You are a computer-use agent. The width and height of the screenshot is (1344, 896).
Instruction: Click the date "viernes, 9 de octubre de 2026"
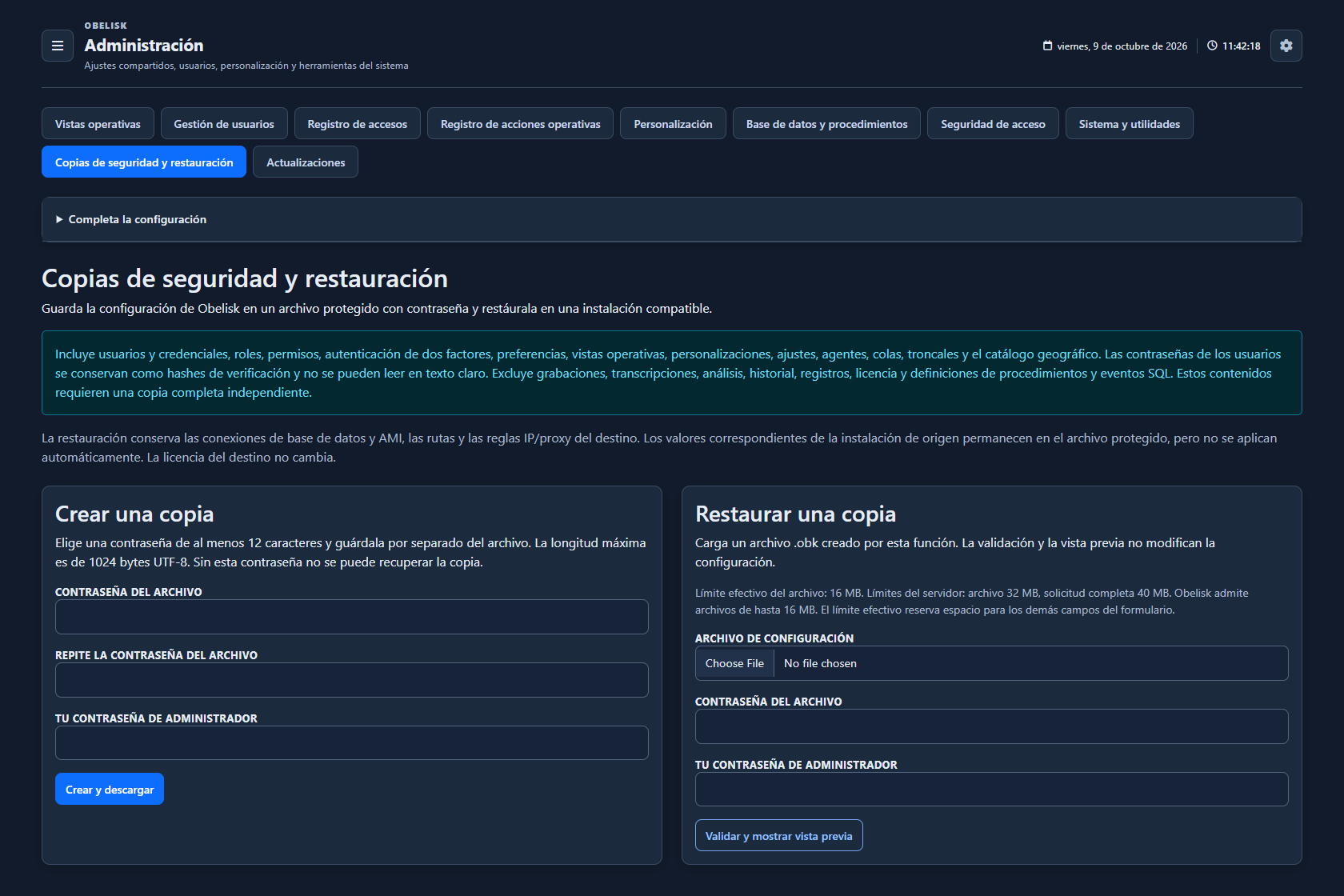(1122, 46)
